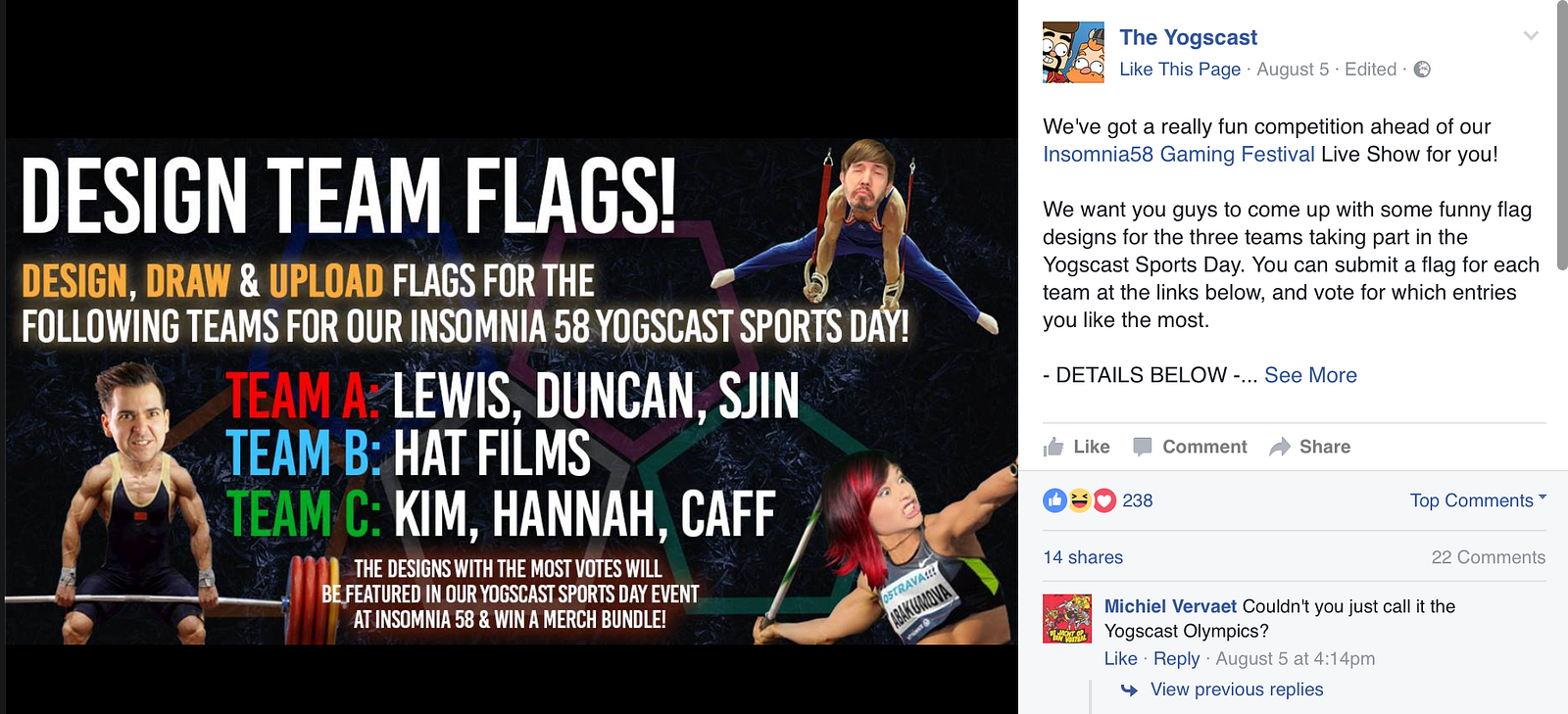Viewport: 1568px width, 714px height.
Task: Click the blue Like reaction icon
Action: [x=1054, y=500]
